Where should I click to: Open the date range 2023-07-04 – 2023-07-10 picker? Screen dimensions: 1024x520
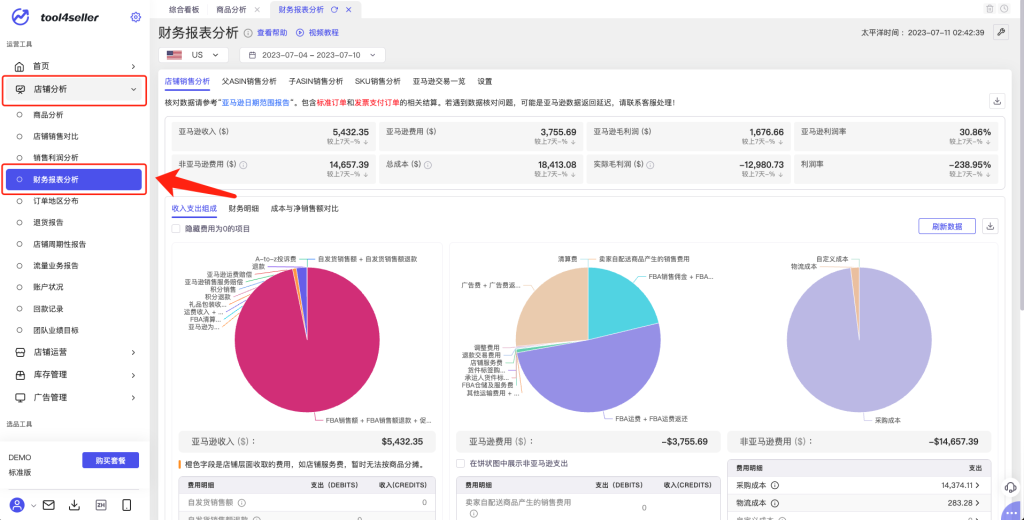[x=312, y=55]
